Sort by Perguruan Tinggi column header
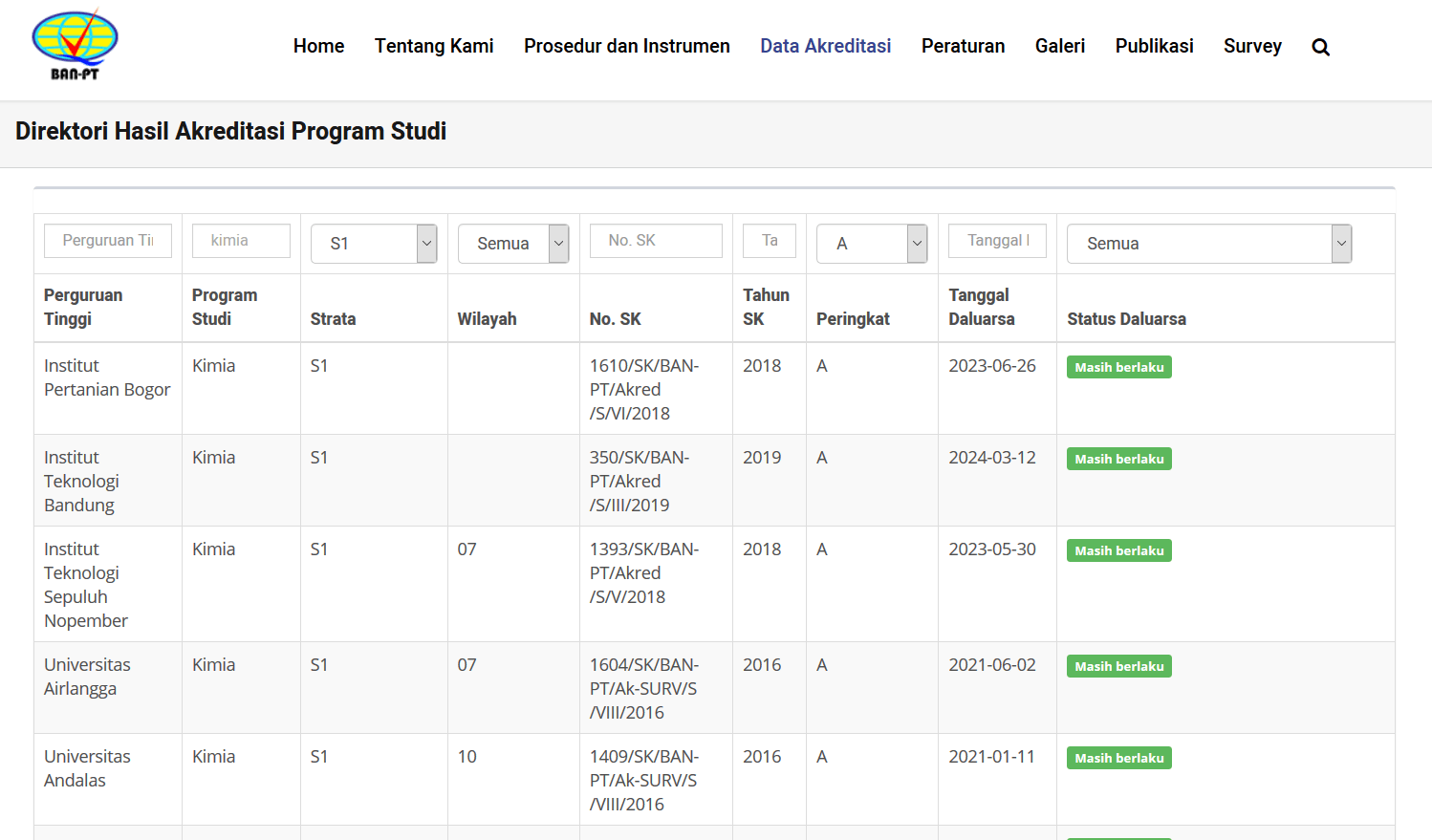This screenshot has width=1432, height=840. (83, 307)
